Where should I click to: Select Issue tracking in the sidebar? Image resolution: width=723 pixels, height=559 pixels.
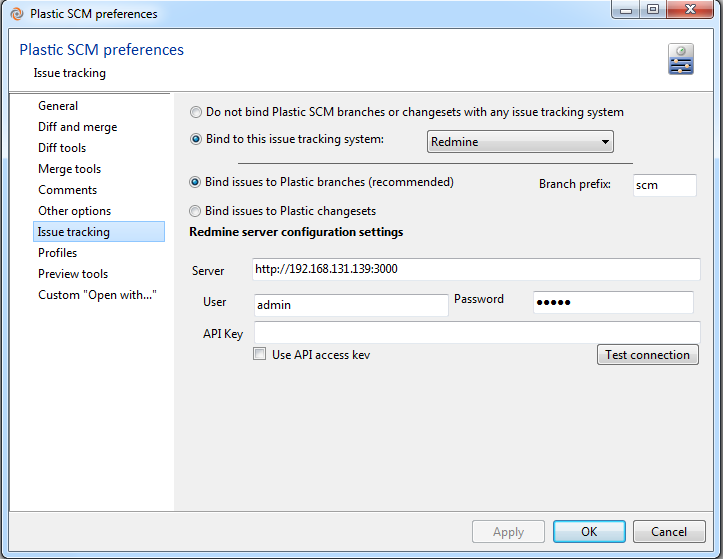click(x=99, y=232)
